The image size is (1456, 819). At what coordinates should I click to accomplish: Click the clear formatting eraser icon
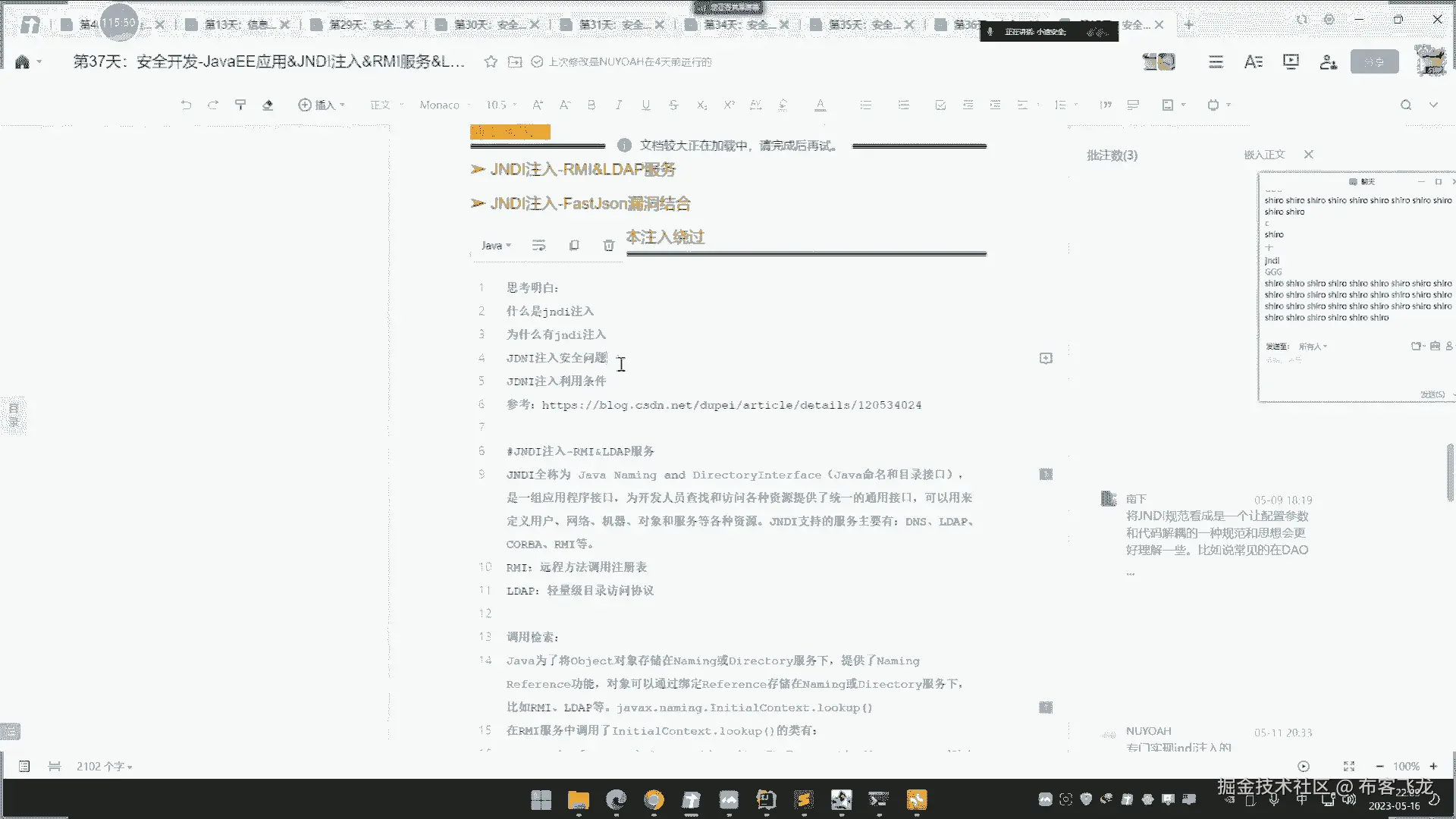click(x=268, y=105)
